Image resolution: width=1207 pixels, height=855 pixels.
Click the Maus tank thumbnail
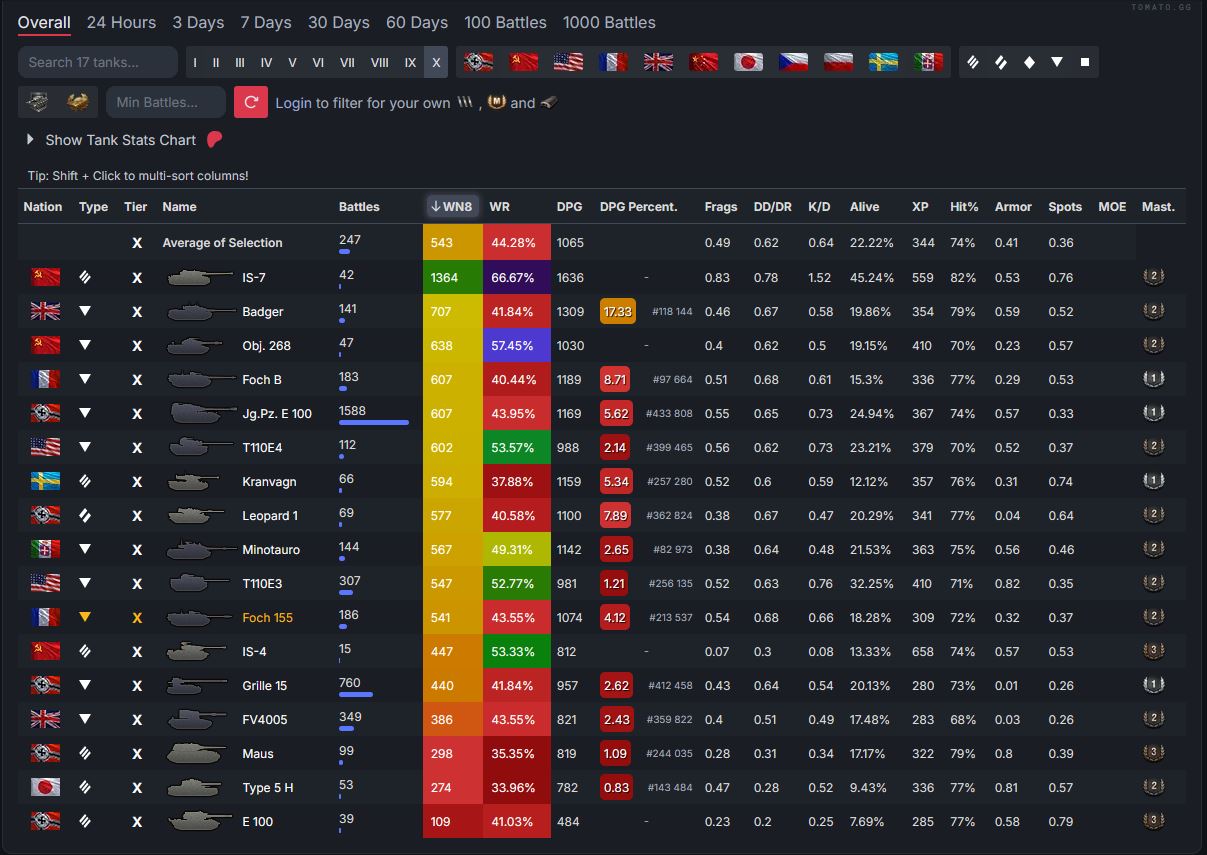tap(195, 753)
